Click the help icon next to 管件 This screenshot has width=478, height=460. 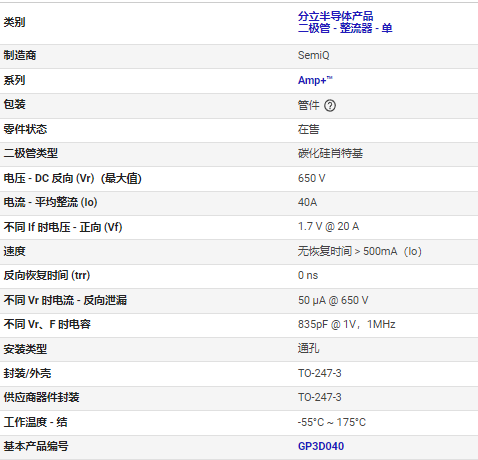click(330, 106)
